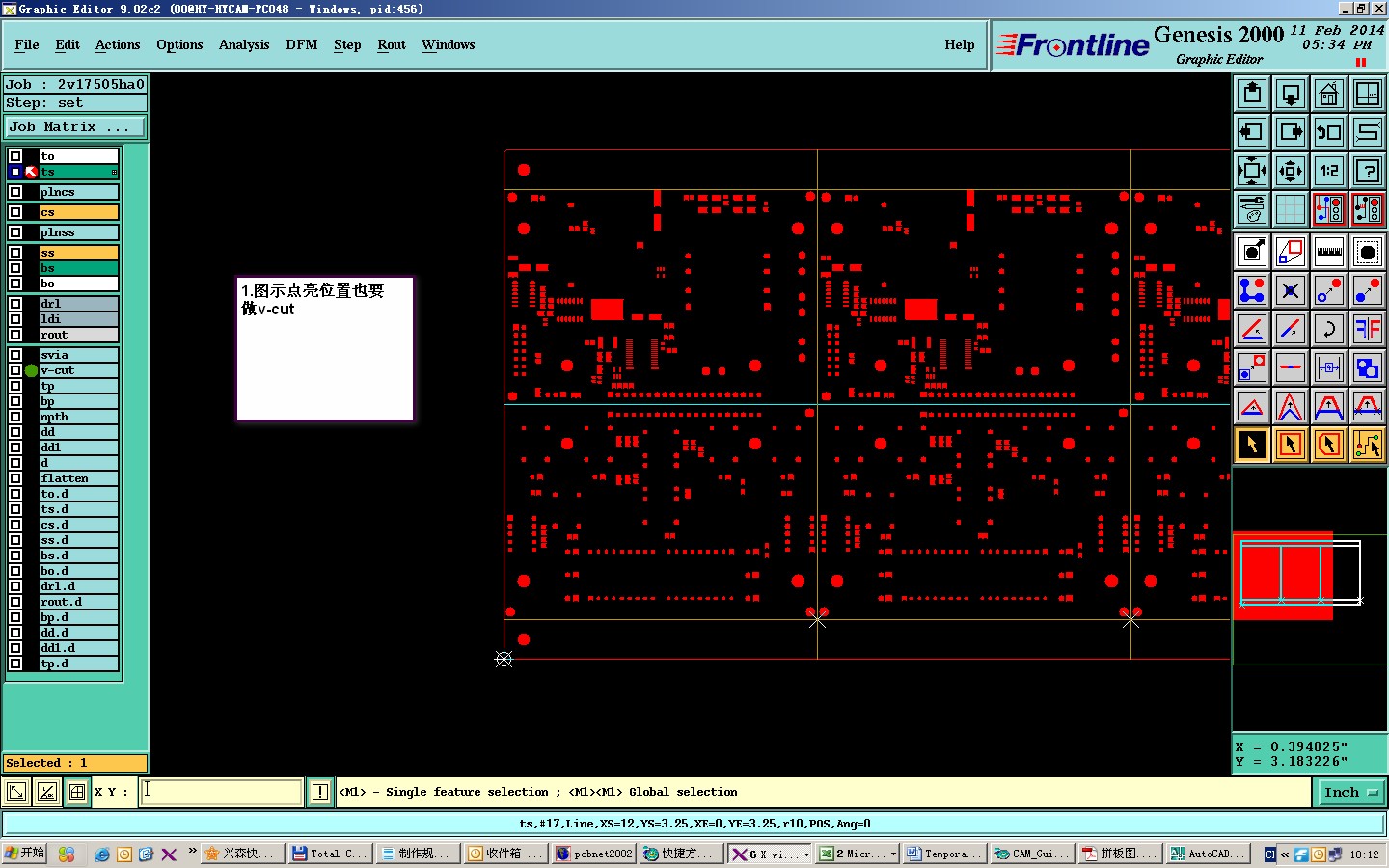1389x868 pixels.
Task: Click the delete feature X icon
Action: pyautogui.click(x=1291, y=290)
